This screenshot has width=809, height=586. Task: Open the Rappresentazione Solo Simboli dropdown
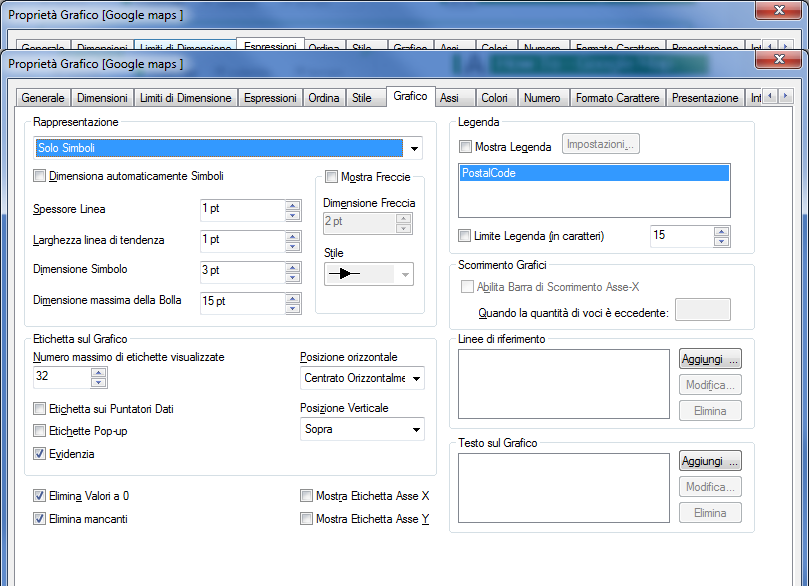[x=414, y=149]
